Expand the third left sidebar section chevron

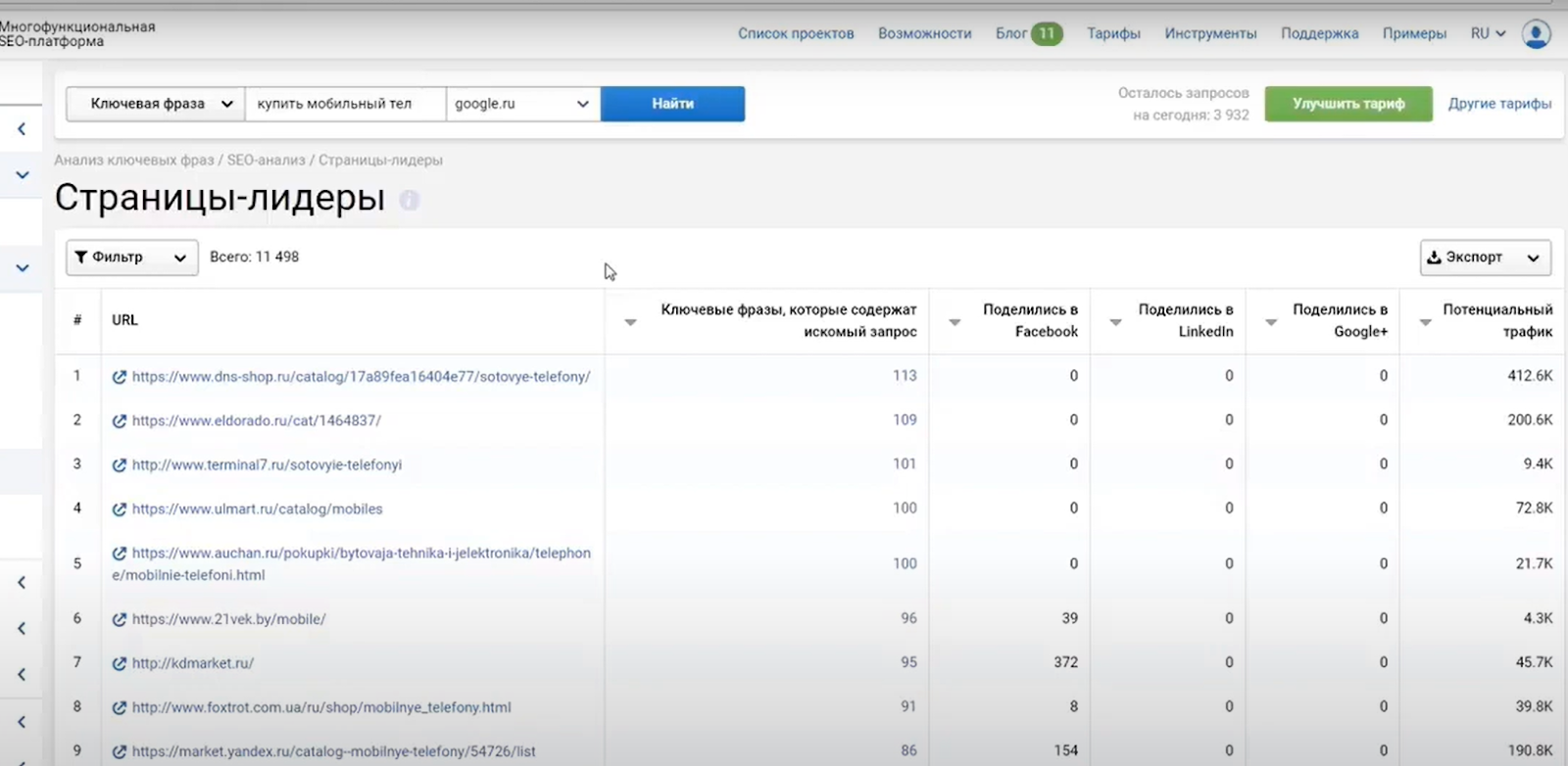[22, 267]
